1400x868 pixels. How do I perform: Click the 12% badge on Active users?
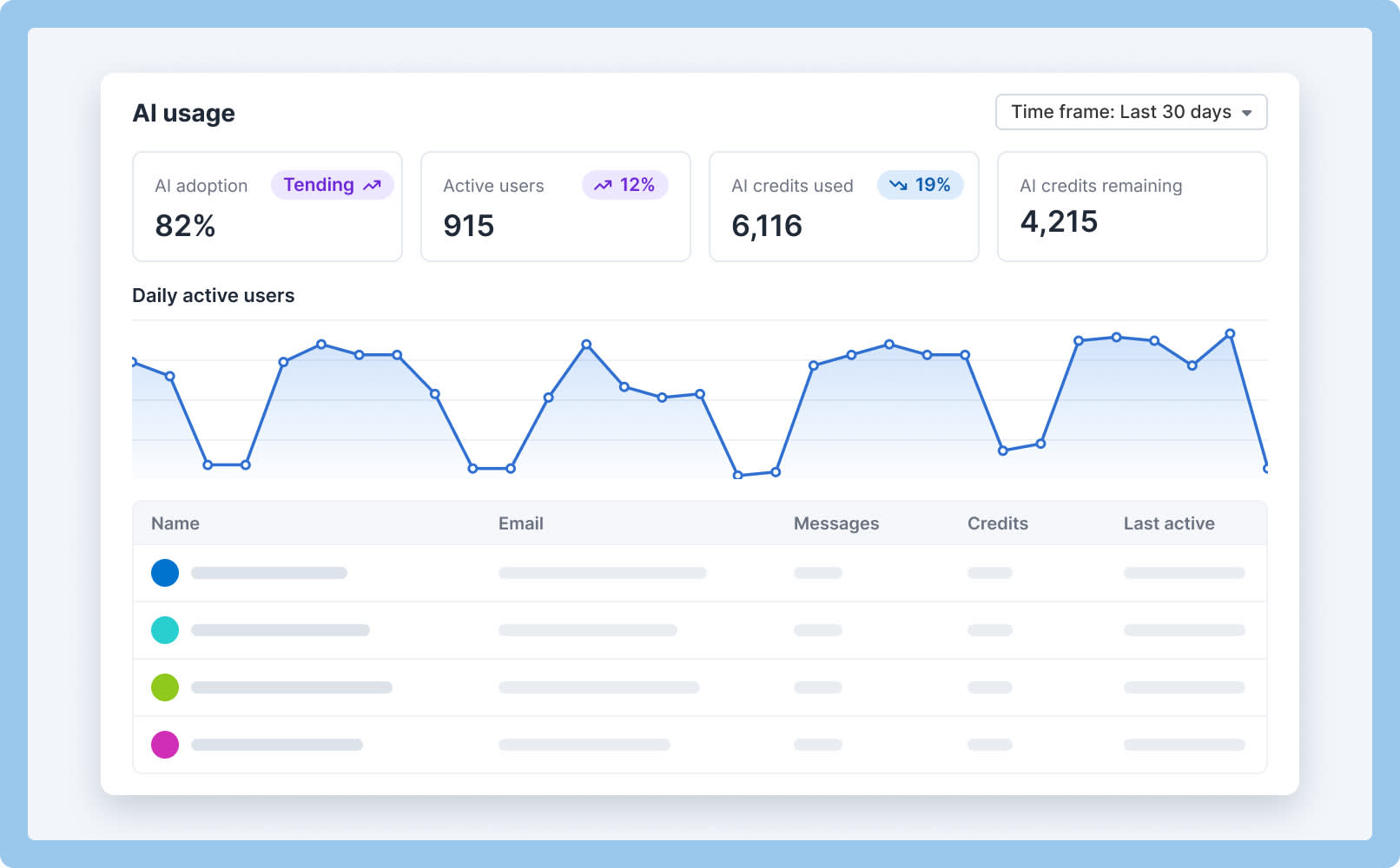tap(624, 185)
